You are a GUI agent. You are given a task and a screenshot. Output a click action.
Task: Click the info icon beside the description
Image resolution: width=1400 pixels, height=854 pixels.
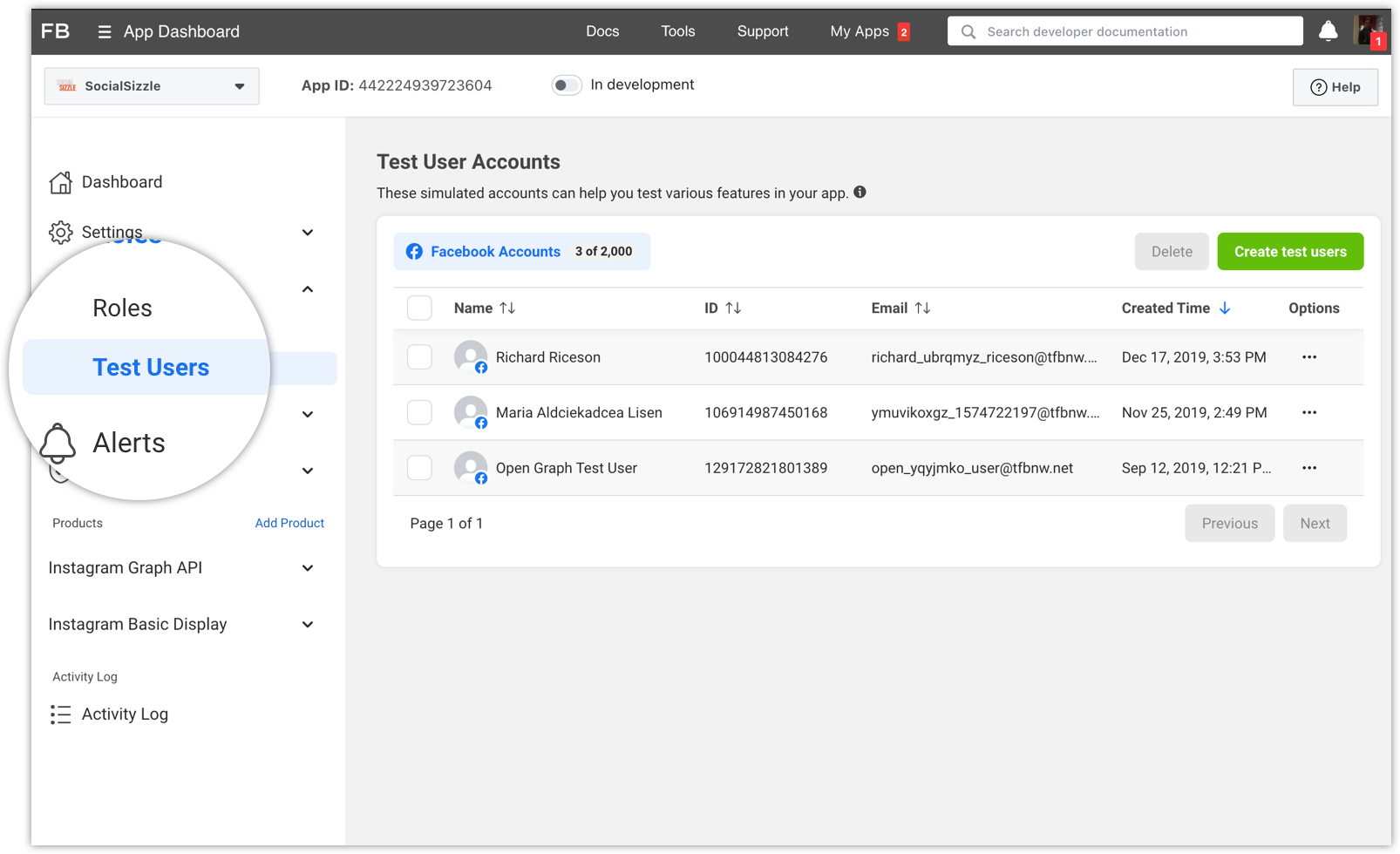coord(860,193)
